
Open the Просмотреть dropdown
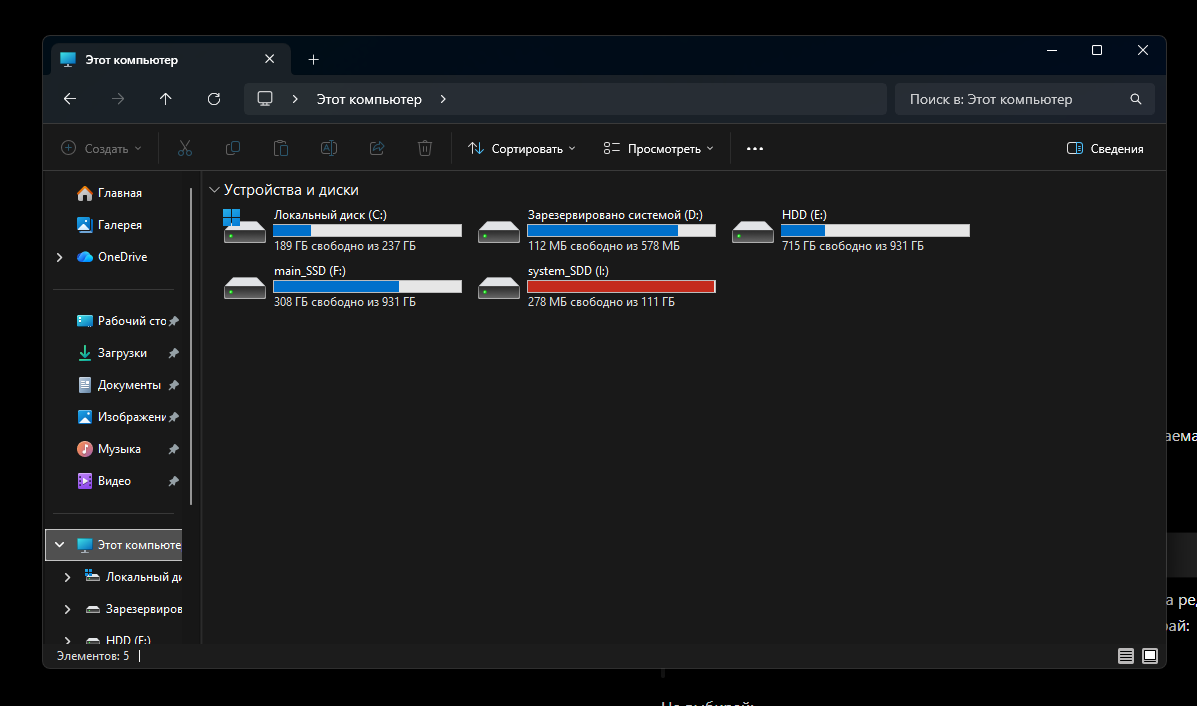[658, 149]
